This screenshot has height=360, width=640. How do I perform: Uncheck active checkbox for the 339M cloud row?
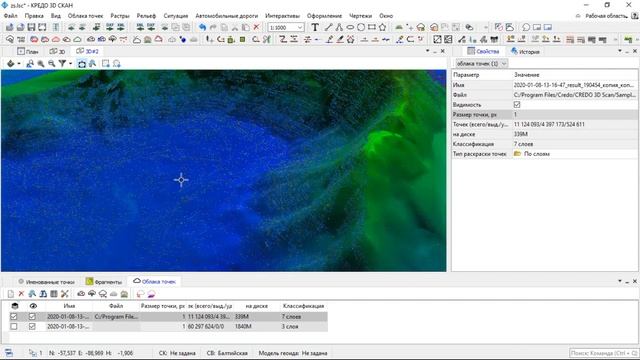click(x=13, y=316)
